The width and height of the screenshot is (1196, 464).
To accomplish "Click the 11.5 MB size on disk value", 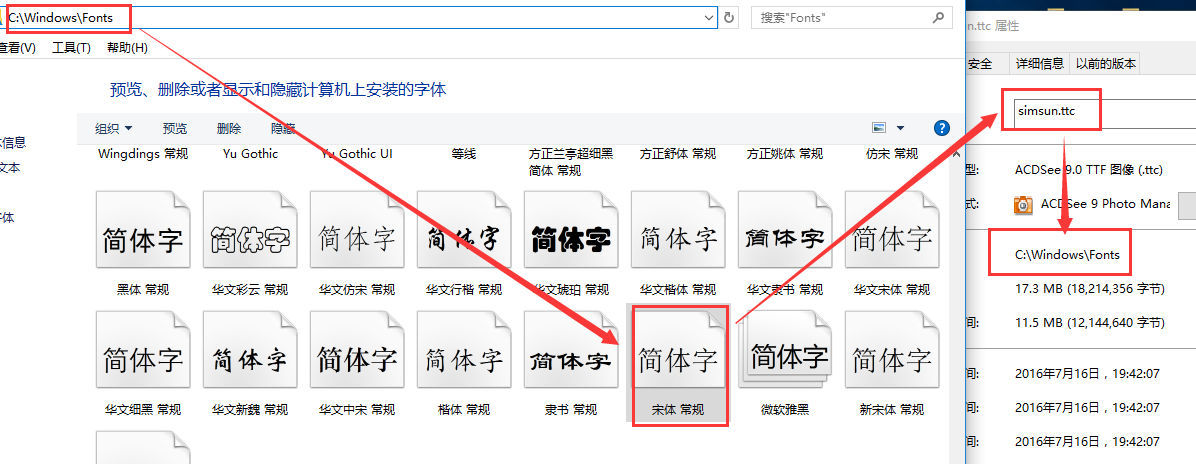I will coord(1090,324).
